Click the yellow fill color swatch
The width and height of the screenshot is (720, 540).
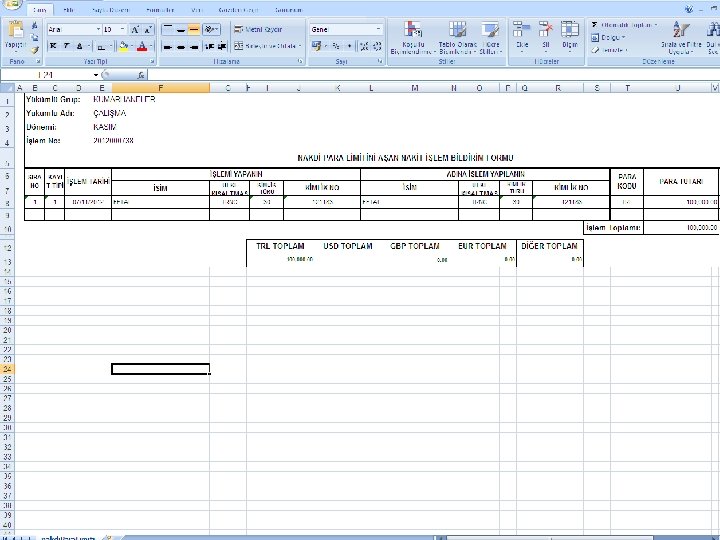(123, 46)
